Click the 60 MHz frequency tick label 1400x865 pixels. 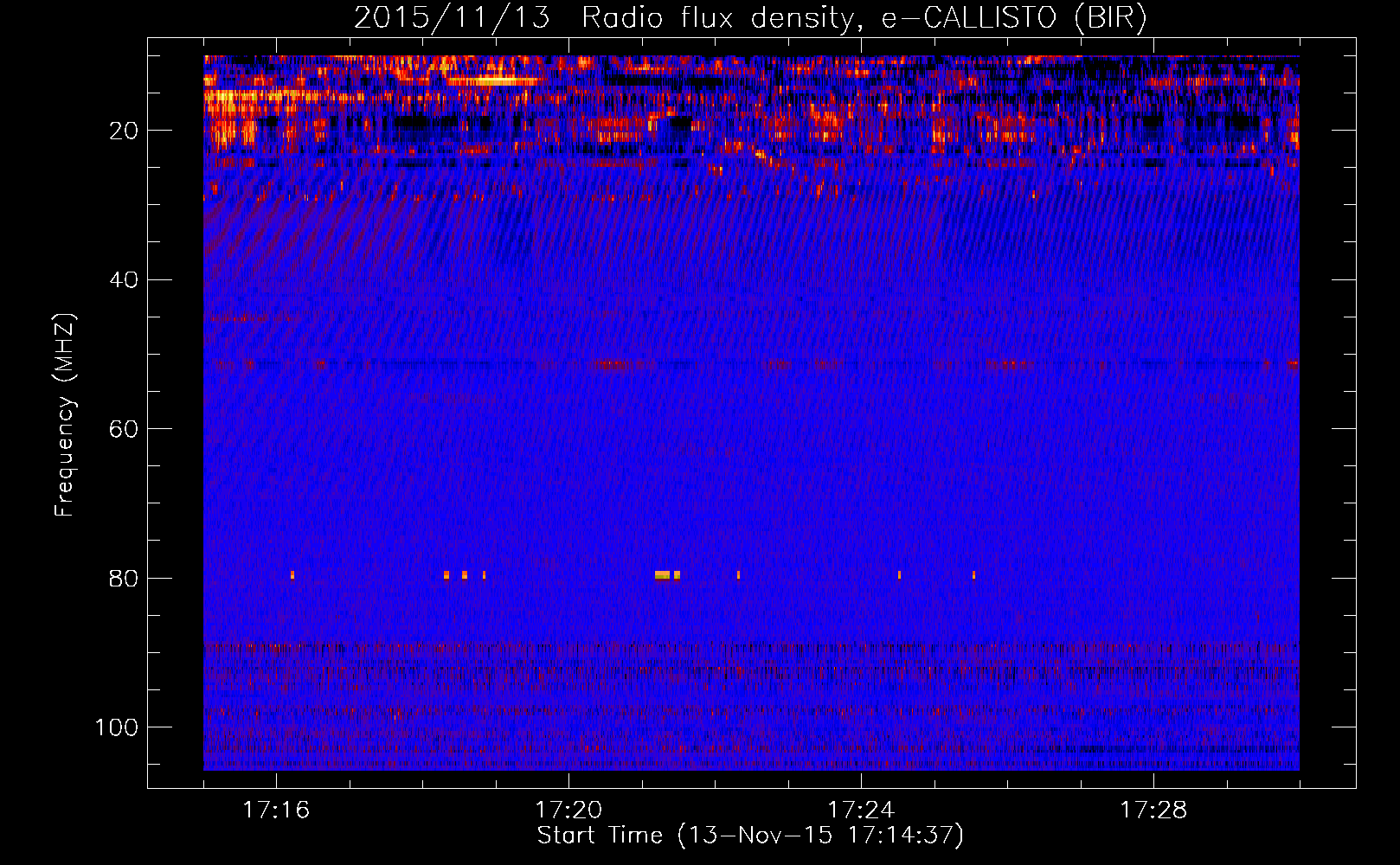tap(124, 429)
